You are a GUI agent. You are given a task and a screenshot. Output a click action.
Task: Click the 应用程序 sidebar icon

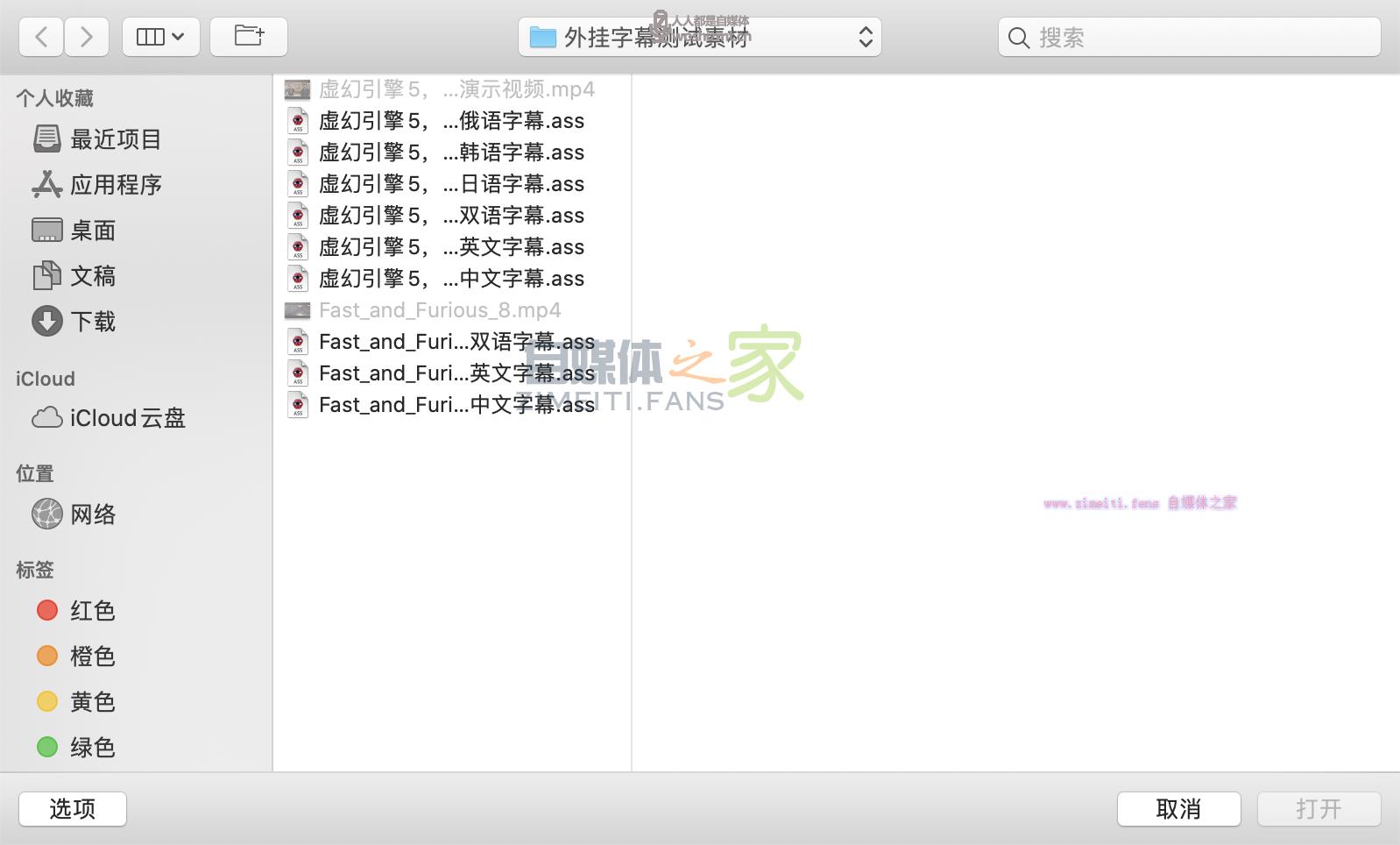click(x=47, y=184)
